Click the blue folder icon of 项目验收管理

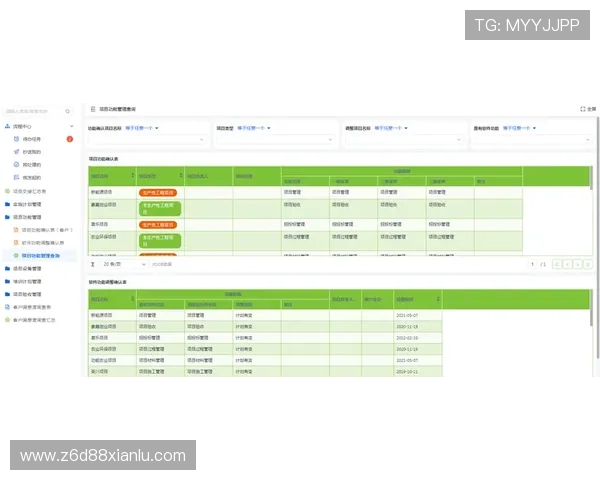7,294
